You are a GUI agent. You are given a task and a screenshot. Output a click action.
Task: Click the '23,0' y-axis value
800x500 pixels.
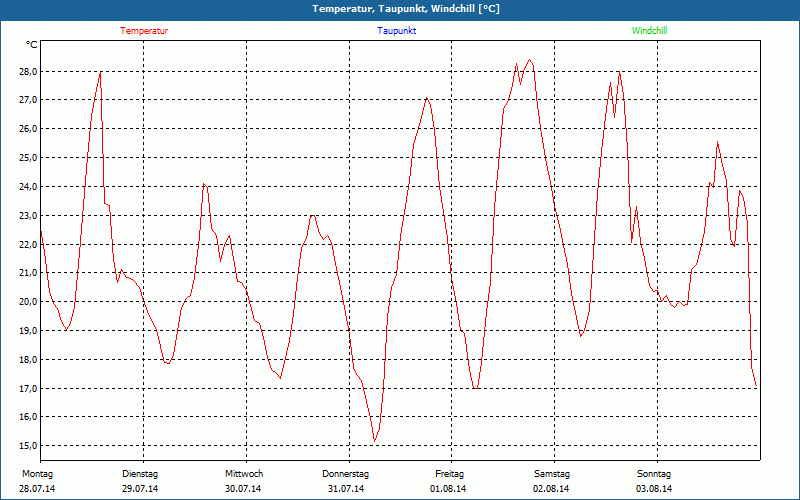click(x=29, y=216)
